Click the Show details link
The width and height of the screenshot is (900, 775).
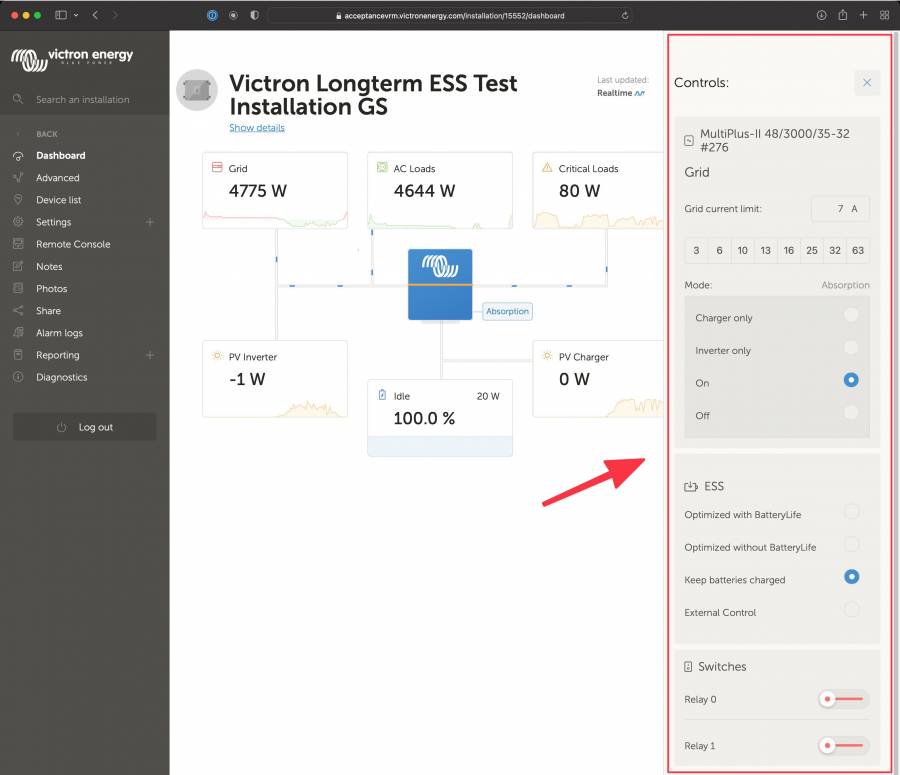tap(257, 128)
